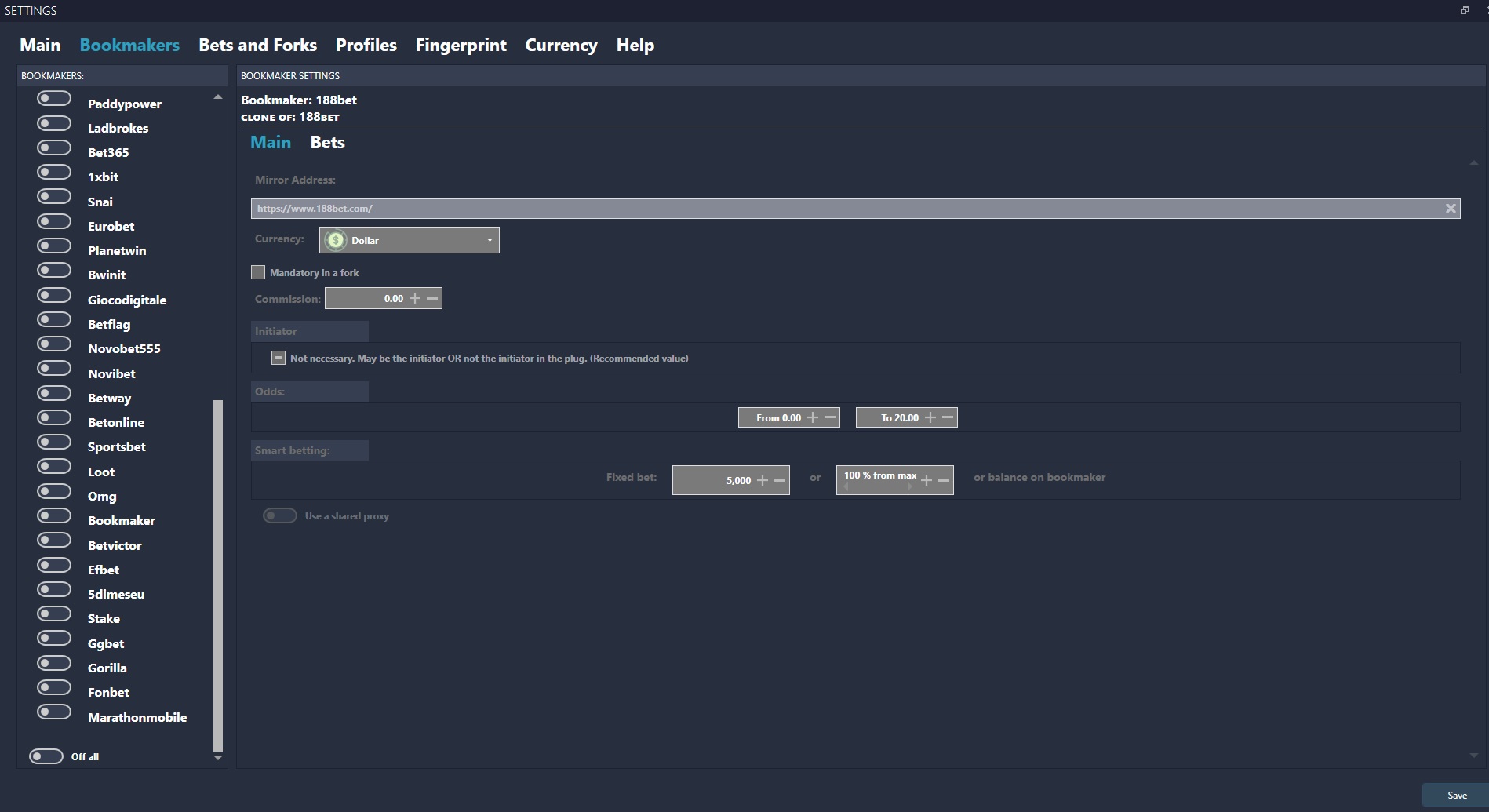Decrease the 'To 20.00' odds value
Image resolution: width=1489 pixels, height=812 pixels.
[948, 417]
